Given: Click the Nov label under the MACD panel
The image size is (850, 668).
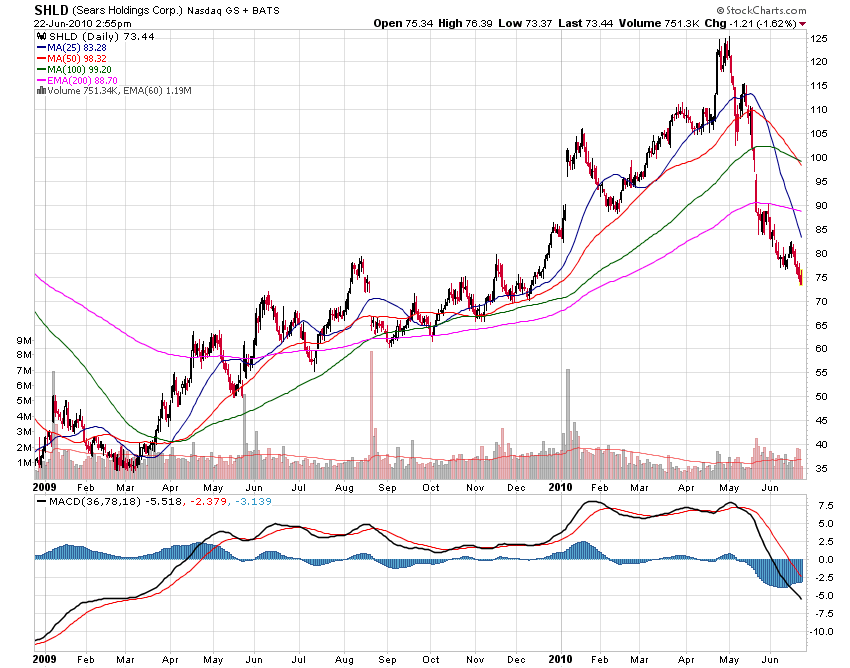Looking at the screenshot, I should [475, 659].
